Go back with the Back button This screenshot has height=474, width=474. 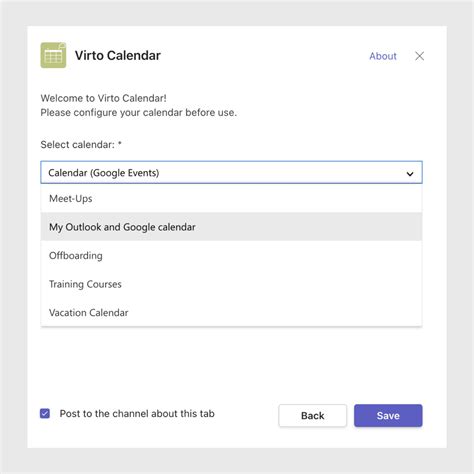[312, 416]
